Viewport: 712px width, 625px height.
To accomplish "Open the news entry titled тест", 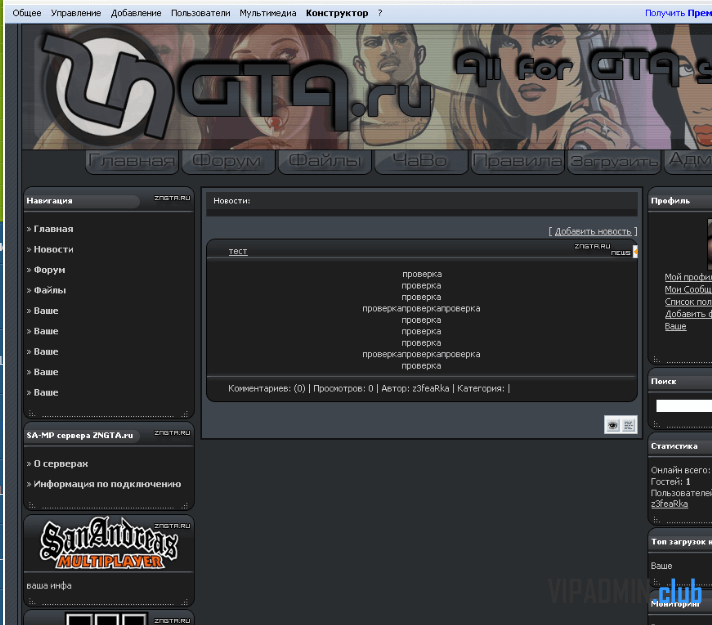I will pyautogui.click(x=238, y=251).
